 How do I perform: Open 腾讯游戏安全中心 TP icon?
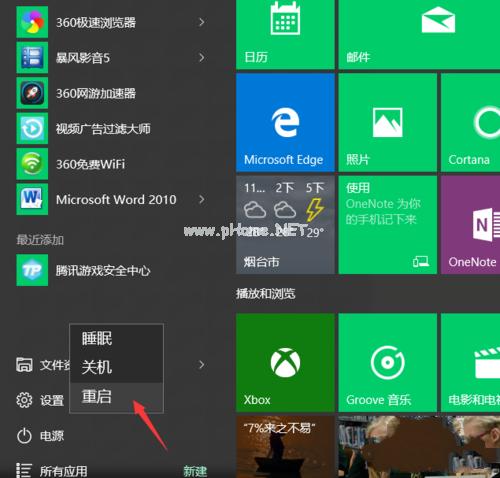(32, 270)
